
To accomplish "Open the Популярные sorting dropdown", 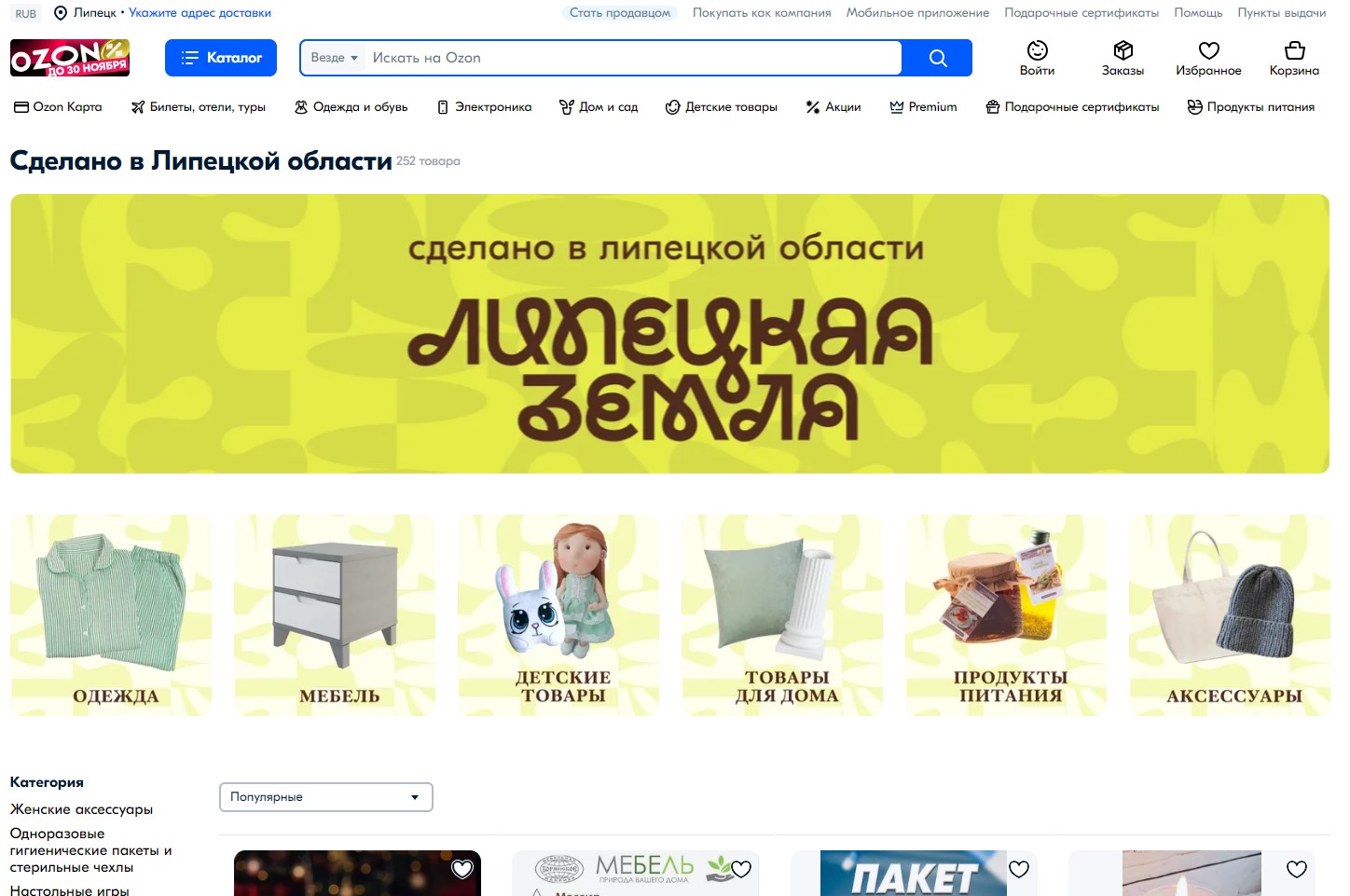I will click(x=326, y=797).
